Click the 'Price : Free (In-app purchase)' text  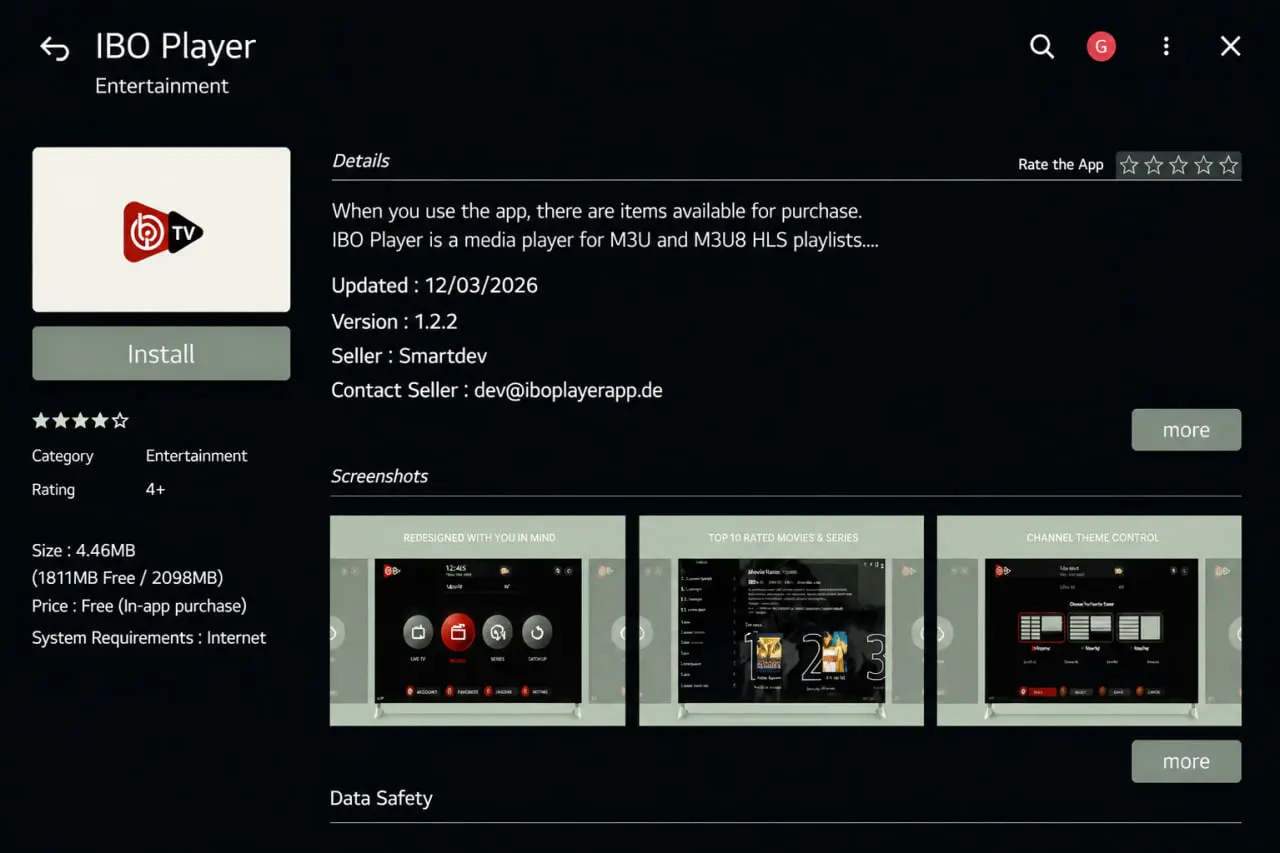(x=139, y=606)
